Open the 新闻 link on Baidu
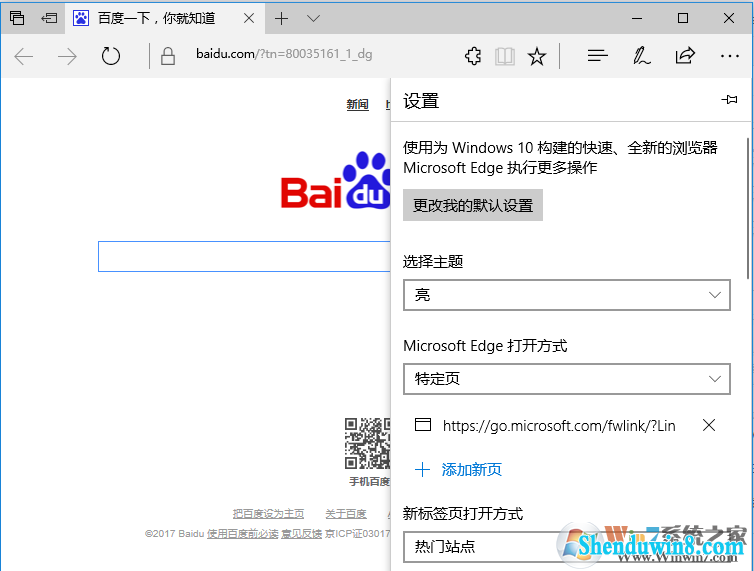 (357, 104)
